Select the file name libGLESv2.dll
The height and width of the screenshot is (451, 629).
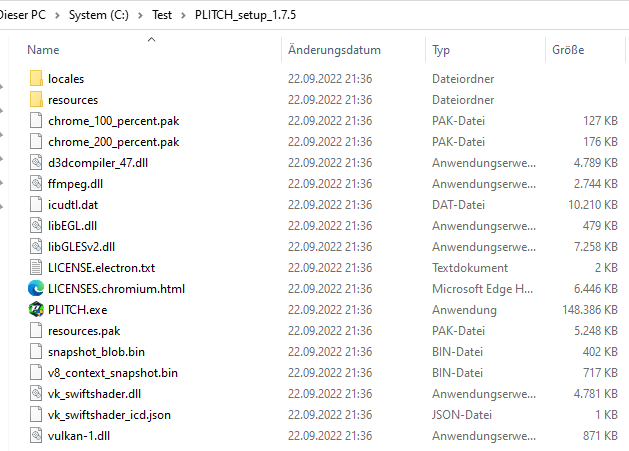(81, 246)
